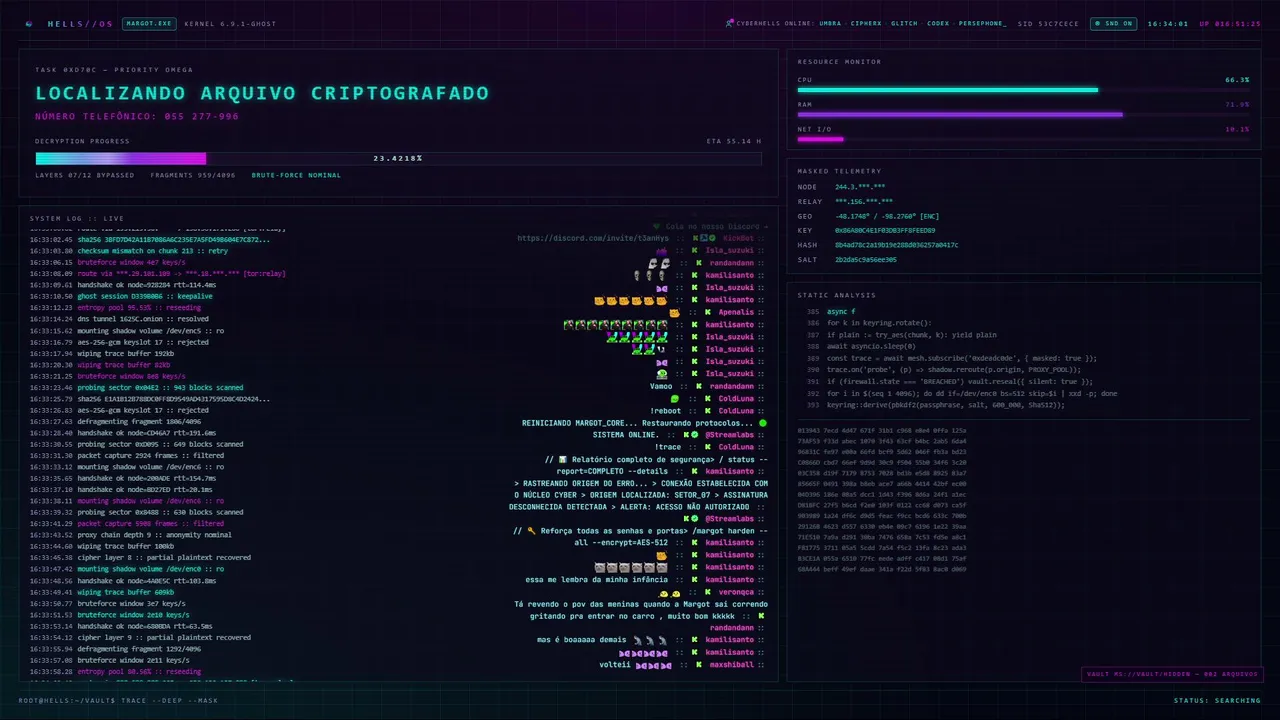Click the key emoji before 'Reforça todas'
1280x720 pixels.
531,531
